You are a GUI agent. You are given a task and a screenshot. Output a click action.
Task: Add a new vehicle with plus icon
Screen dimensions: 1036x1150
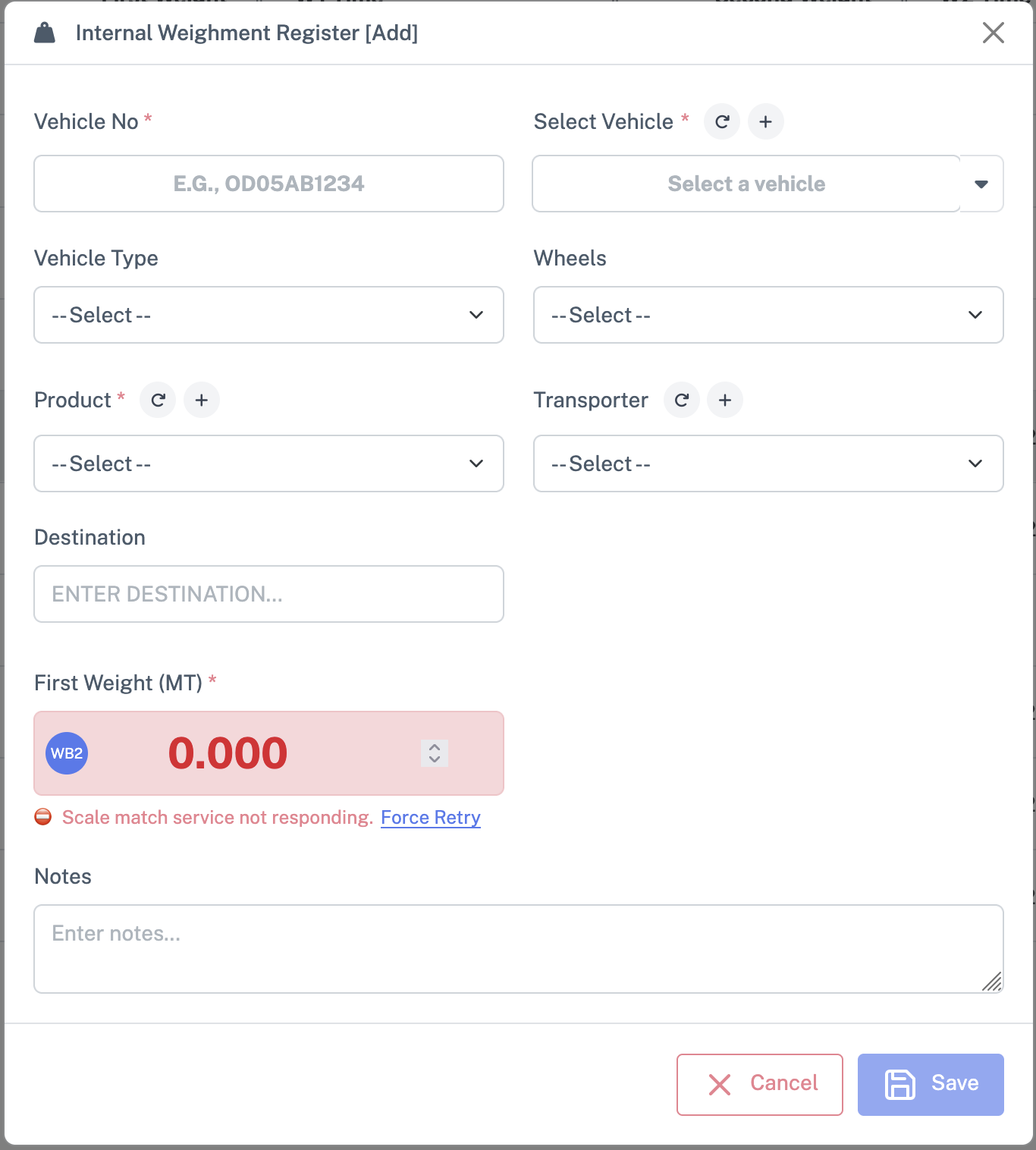click(766, 121)
